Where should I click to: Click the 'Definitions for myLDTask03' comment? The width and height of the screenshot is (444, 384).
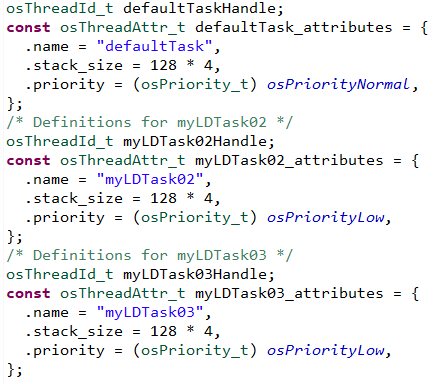[149, 255]
